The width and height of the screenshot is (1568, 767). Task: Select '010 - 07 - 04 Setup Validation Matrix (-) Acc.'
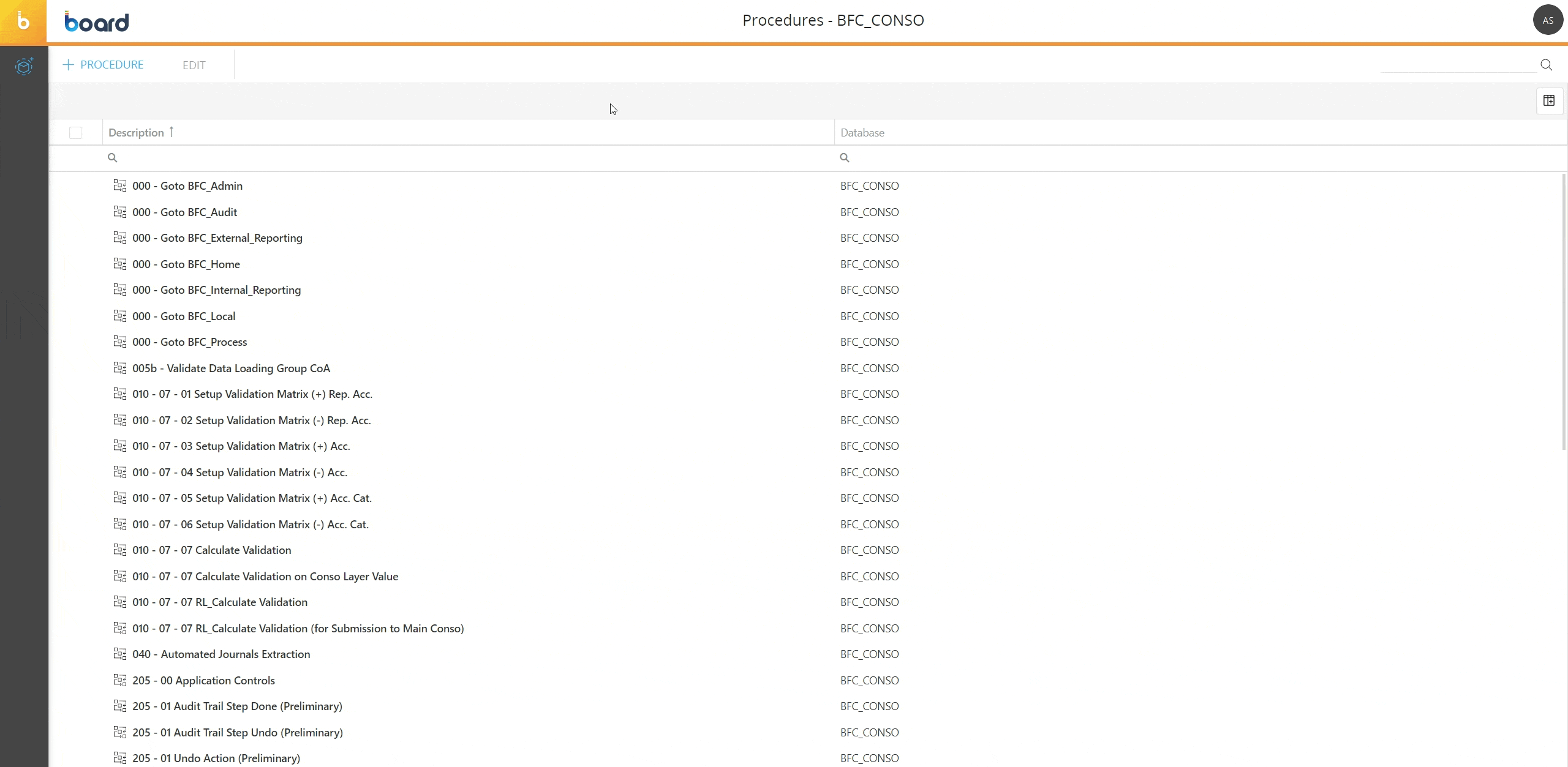coord(240,472)
